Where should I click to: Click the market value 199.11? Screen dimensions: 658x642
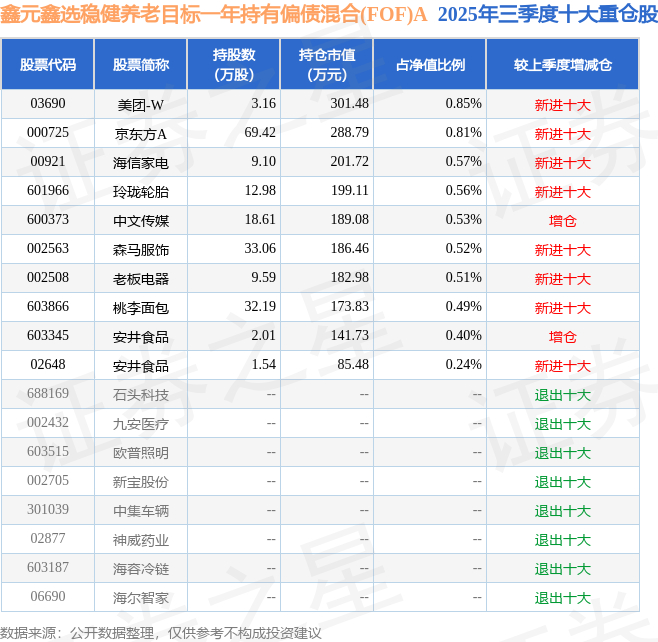click(x=349, y=191)
